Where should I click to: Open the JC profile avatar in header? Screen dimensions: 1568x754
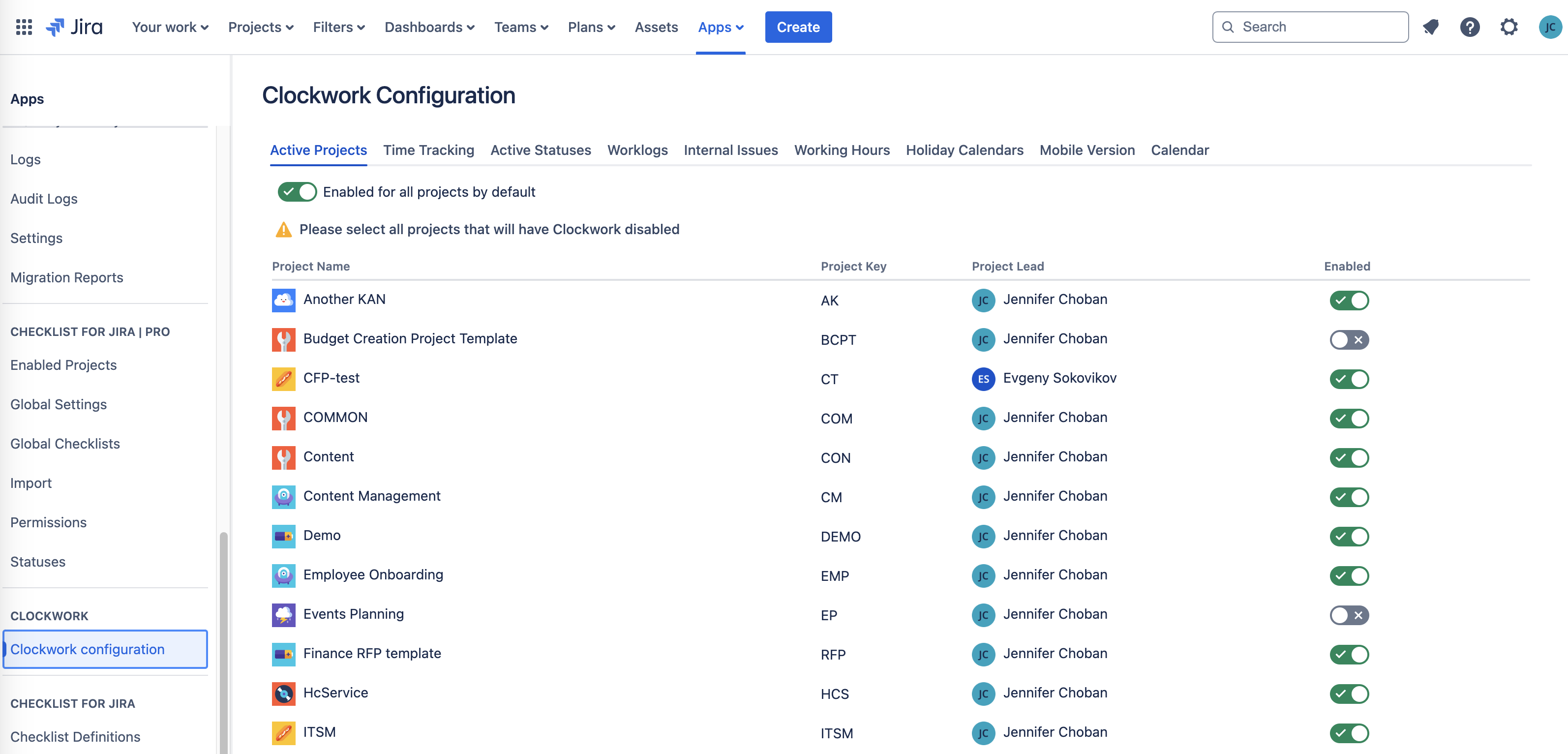pyautogui.click(x=1549, y=27)
